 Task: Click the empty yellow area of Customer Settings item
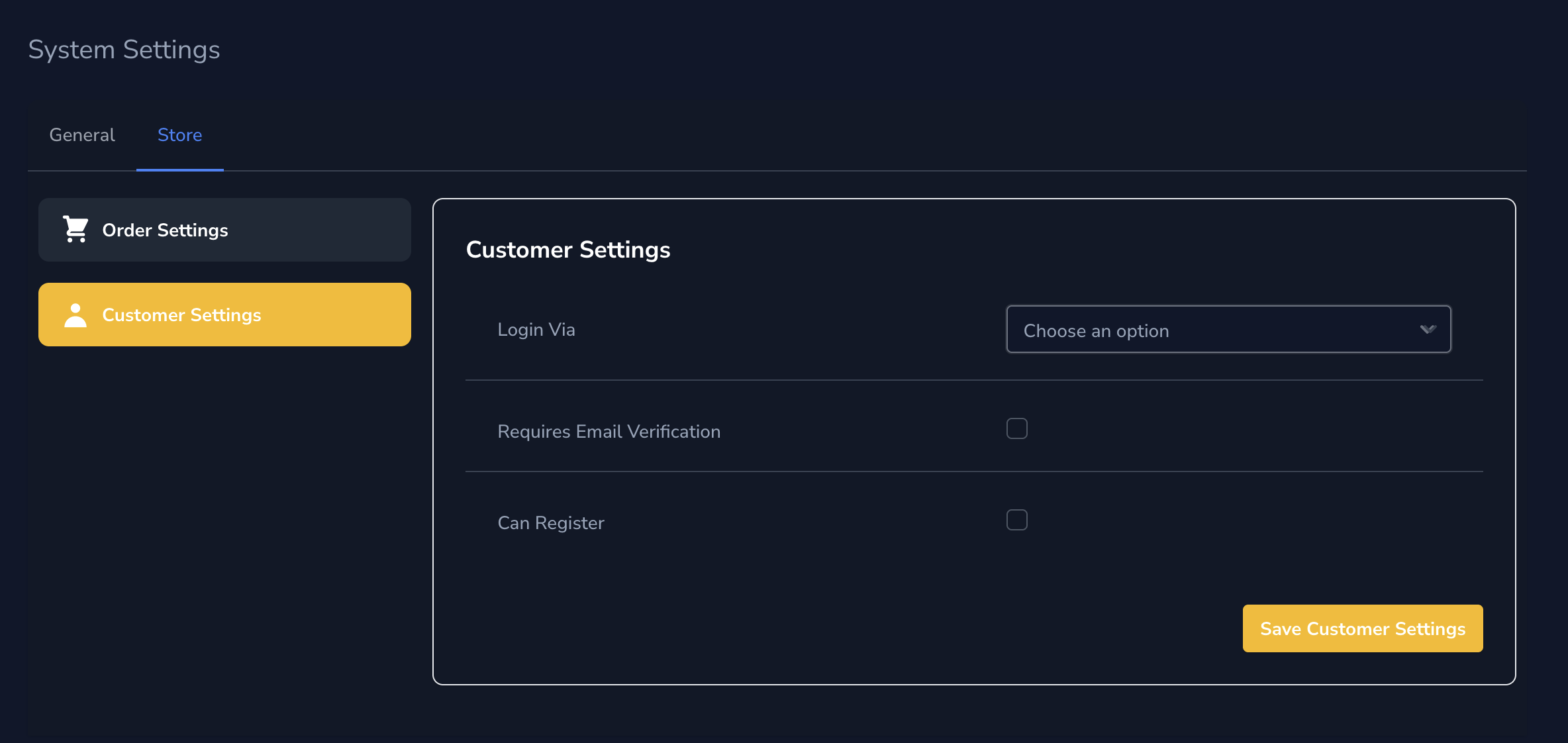point(344,315)
